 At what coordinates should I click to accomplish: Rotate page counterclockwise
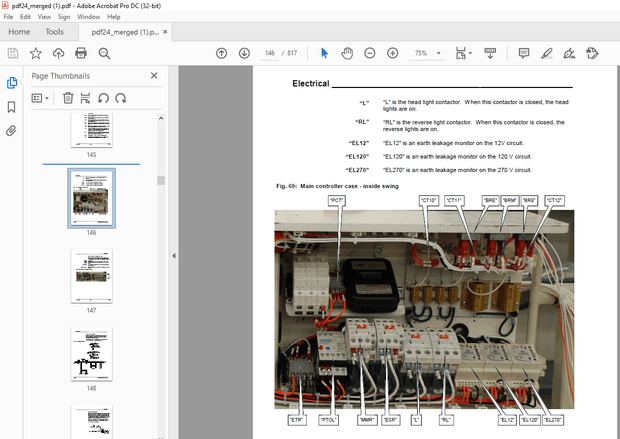pyautogui.click(x=103, y=98)
